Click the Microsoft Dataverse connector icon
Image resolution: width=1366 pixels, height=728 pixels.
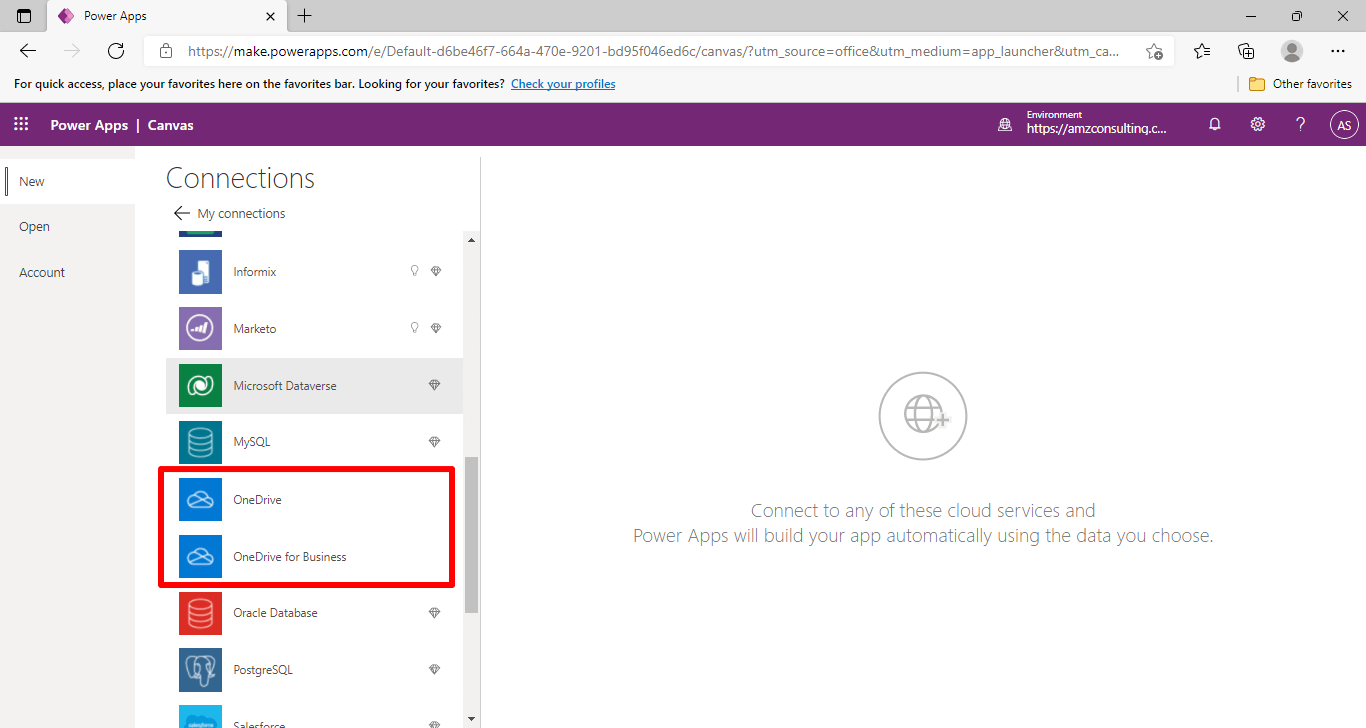[x=200, y=385]
